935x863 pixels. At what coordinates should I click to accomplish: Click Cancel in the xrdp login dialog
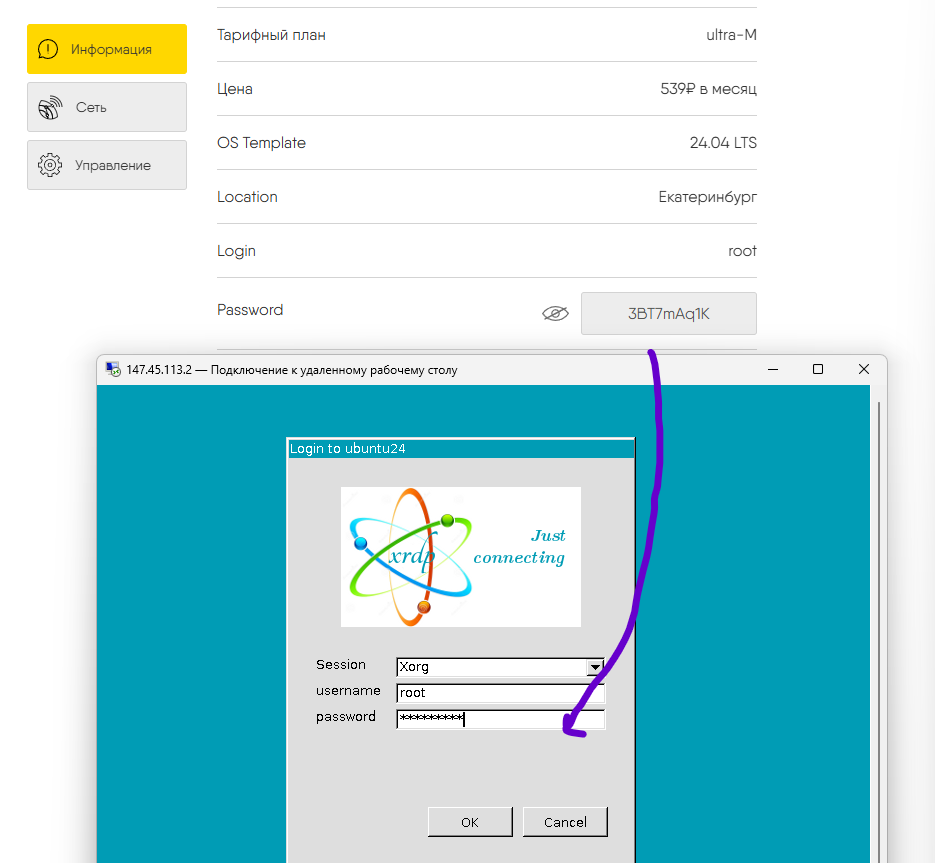(565, 822)
